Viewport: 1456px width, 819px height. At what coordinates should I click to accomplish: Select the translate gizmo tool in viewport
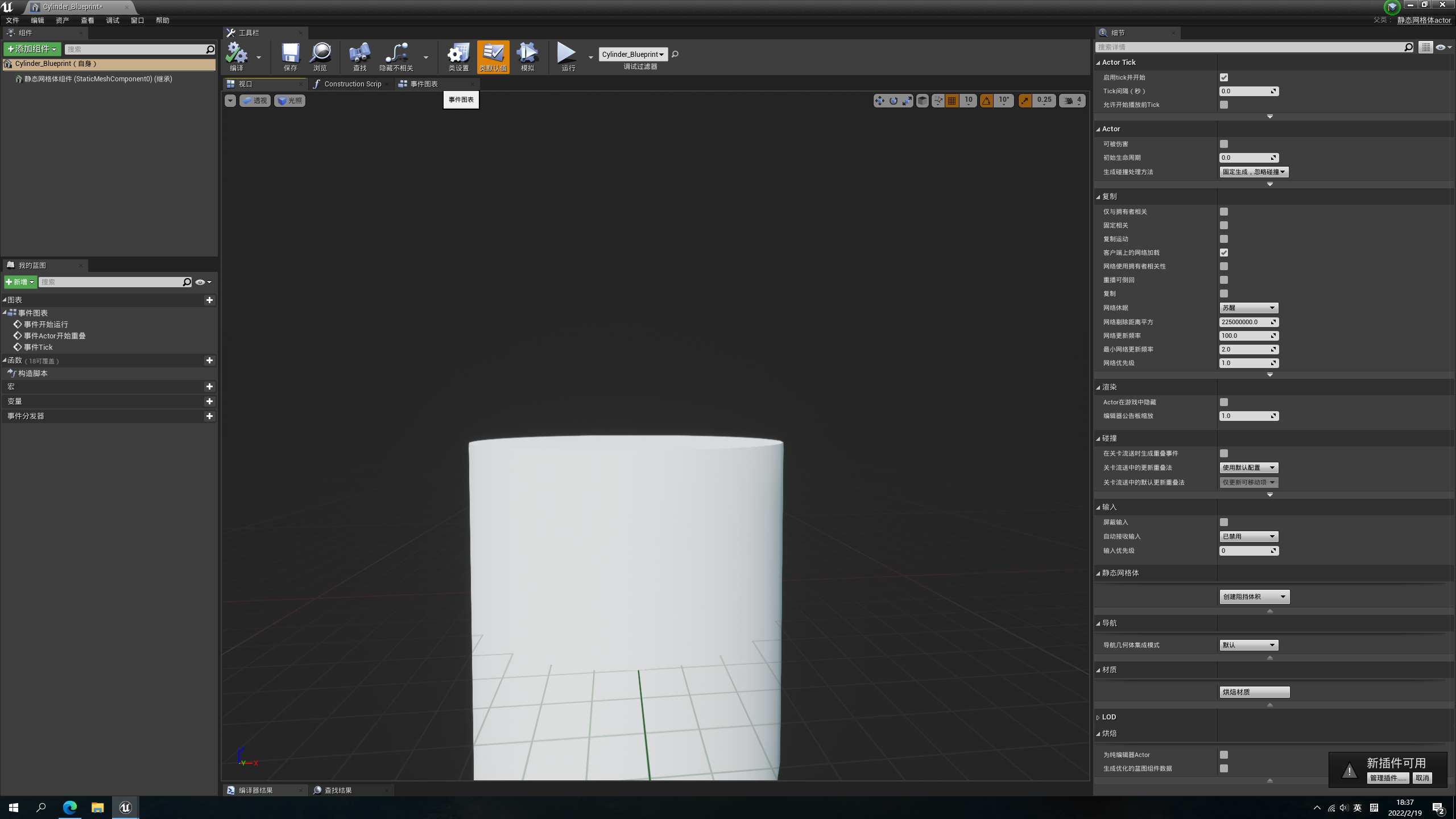[x=880, y=101]
